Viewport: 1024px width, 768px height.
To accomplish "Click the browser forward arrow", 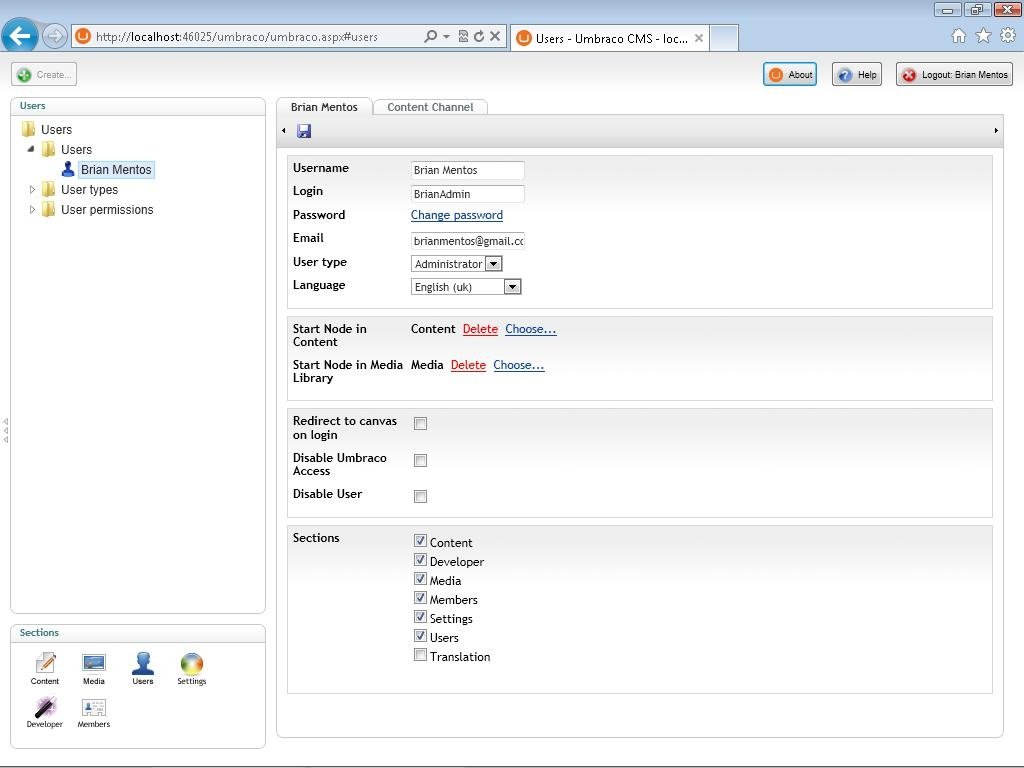I will point(55,36).
